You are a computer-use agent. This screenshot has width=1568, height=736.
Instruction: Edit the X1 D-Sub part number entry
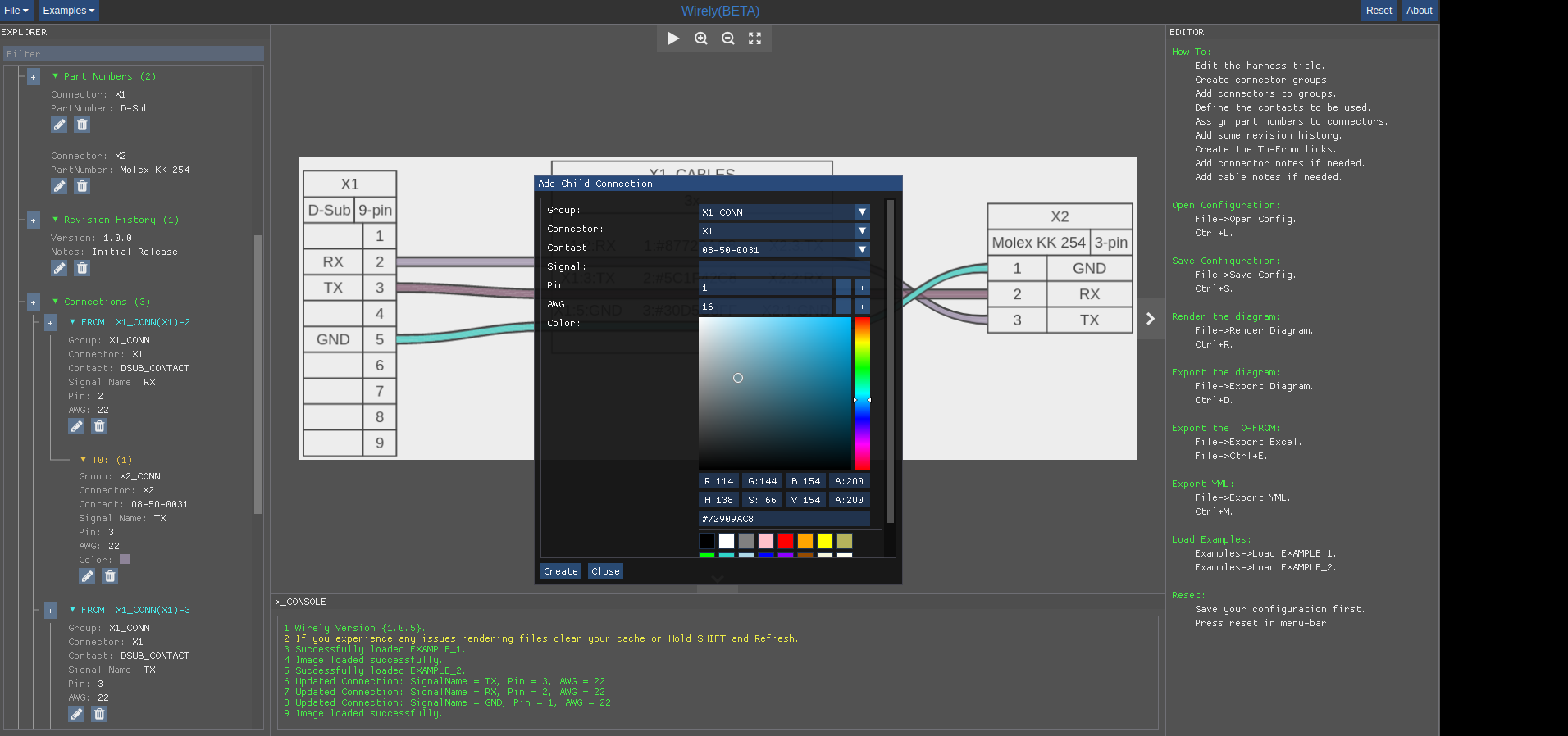[x=59, y=125]
